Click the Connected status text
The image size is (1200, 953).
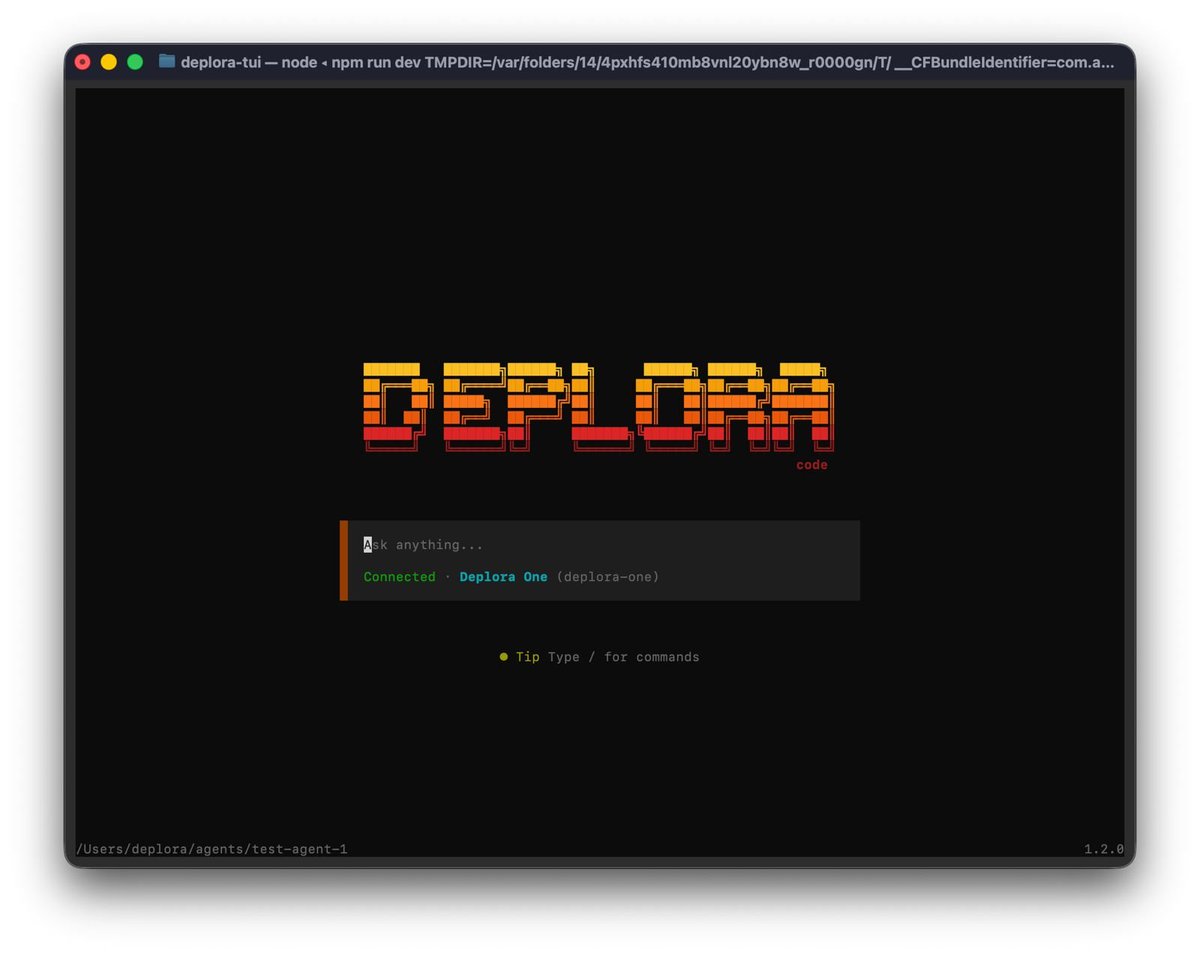pos(399,577)
